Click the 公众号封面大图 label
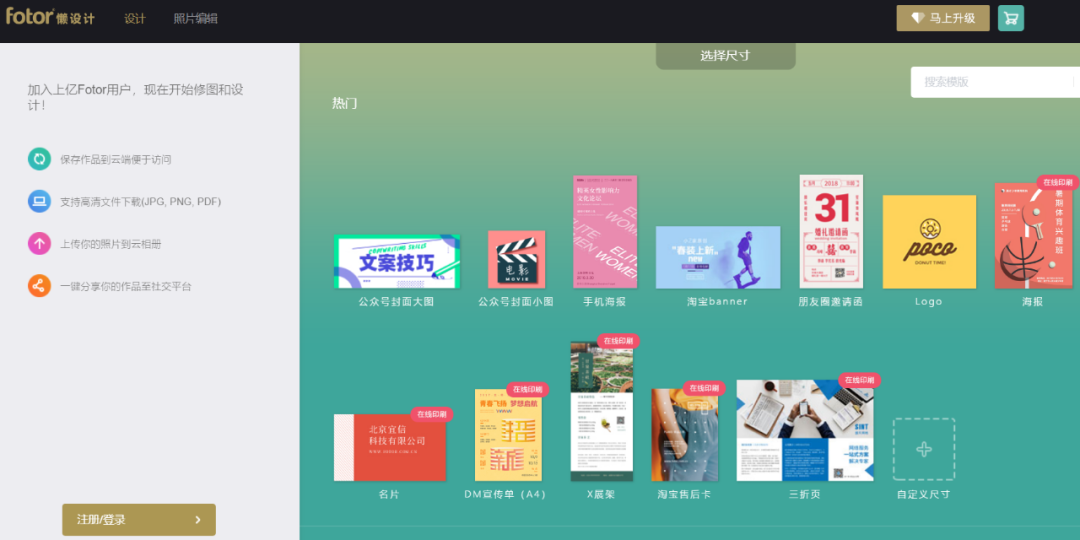 (397, 302)
